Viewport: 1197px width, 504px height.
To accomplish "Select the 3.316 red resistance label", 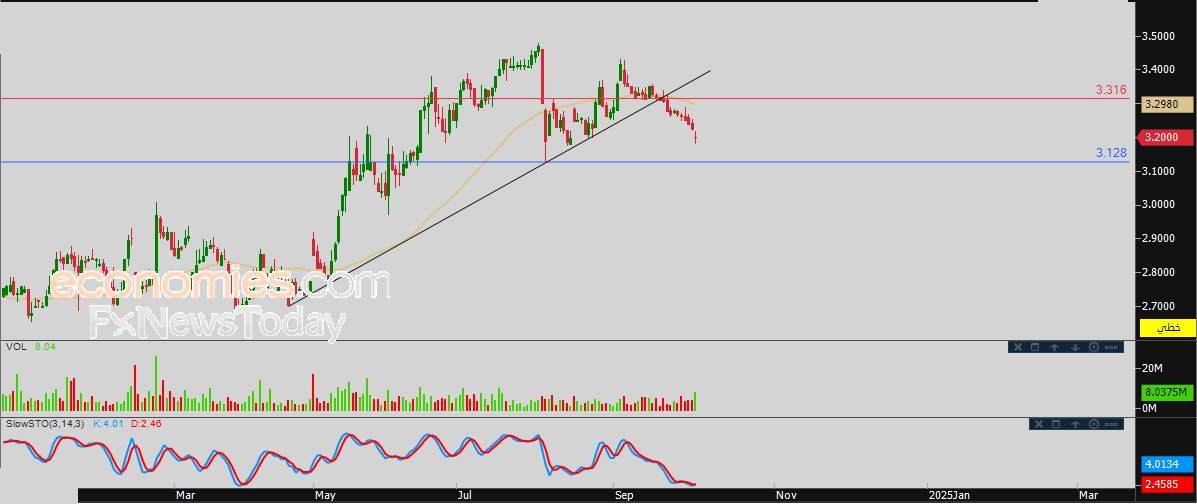I will (x=1111, y=90).
